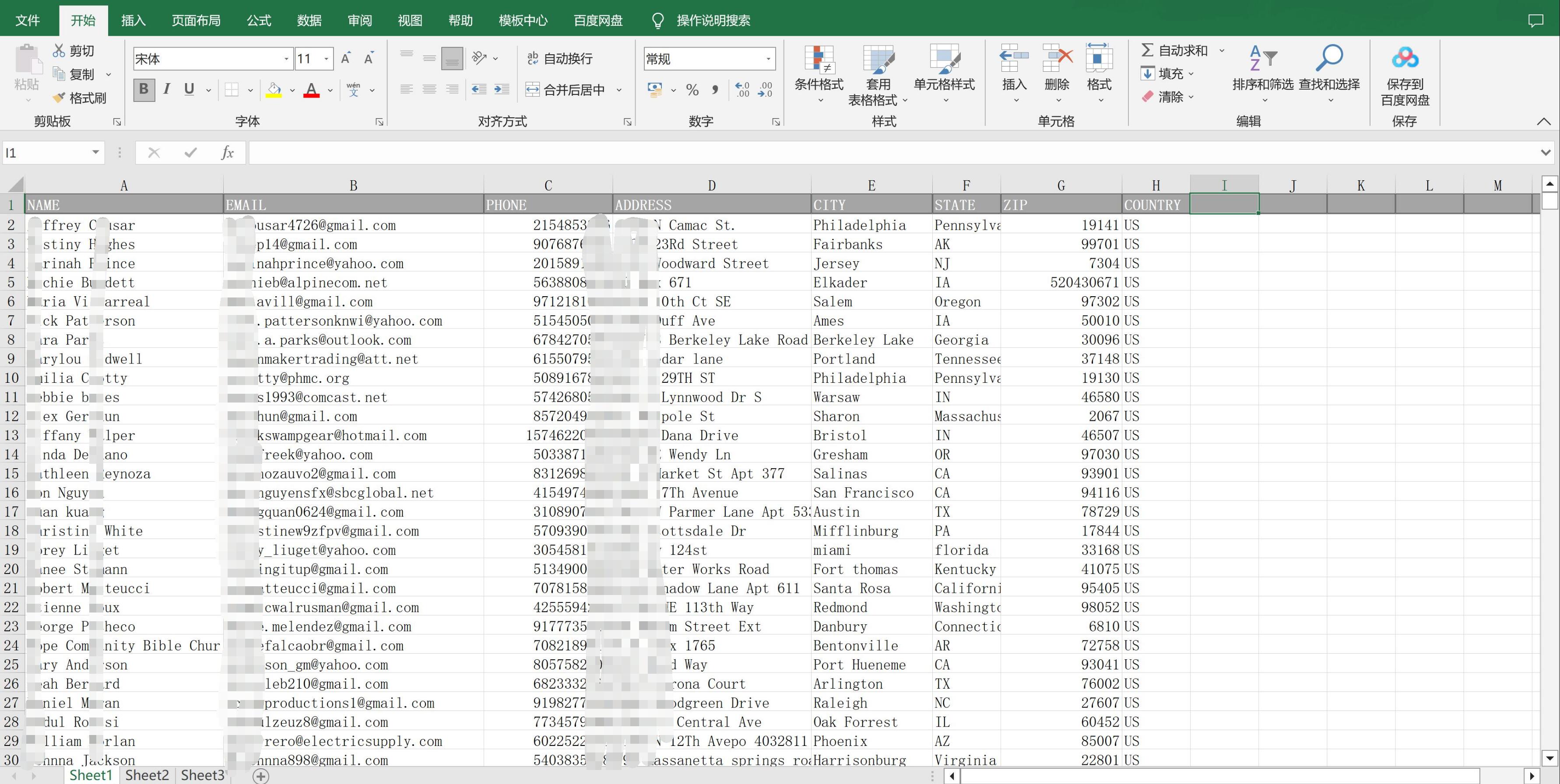Expand the Merge and Center (合并后居中) arrow
Viewport: 1560px width, 784px height.
(619, 90)
